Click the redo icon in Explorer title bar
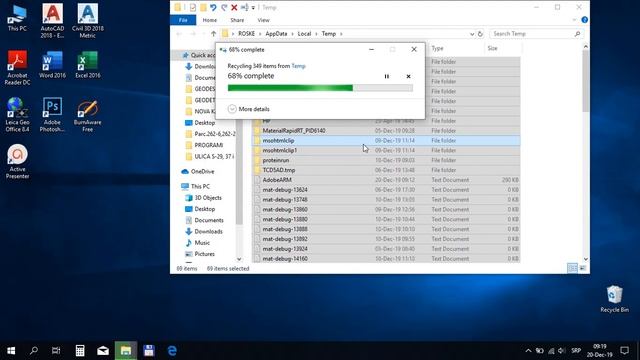640x360 pixels. click(224, 7)
